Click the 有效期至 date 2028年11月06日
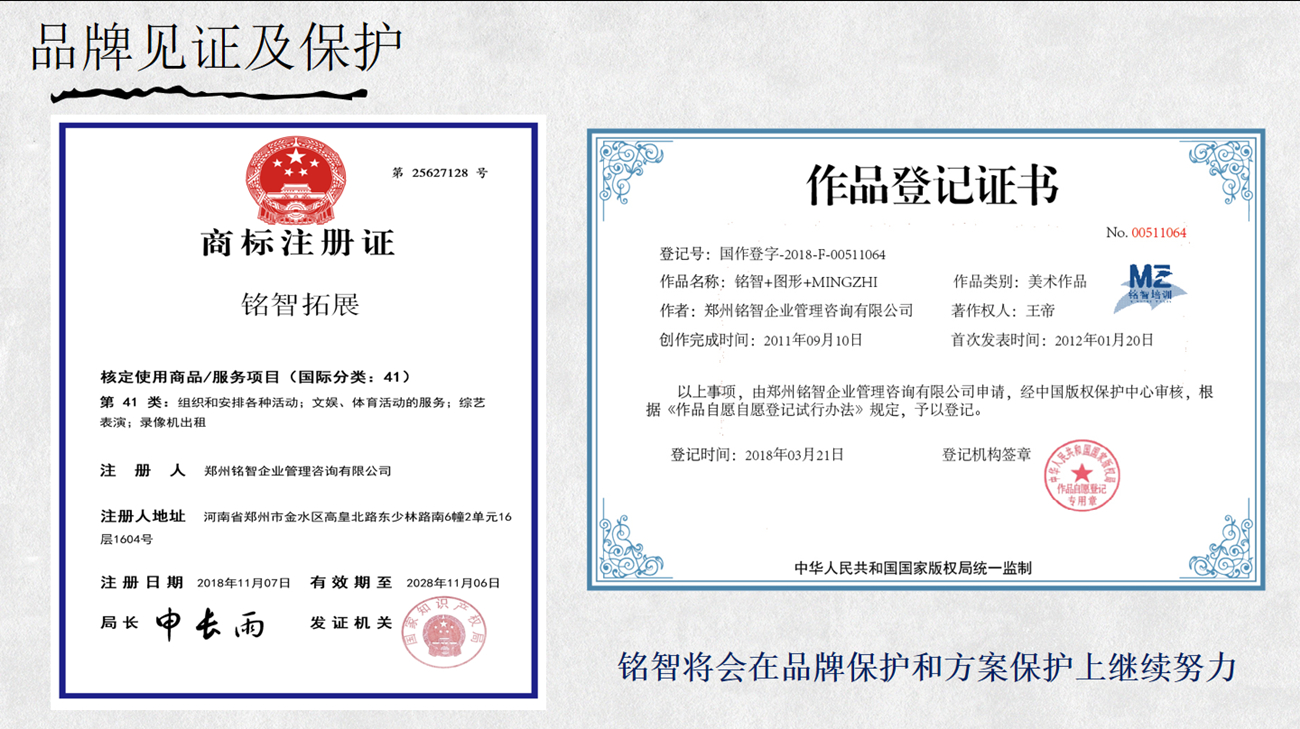 click(453, 583)
